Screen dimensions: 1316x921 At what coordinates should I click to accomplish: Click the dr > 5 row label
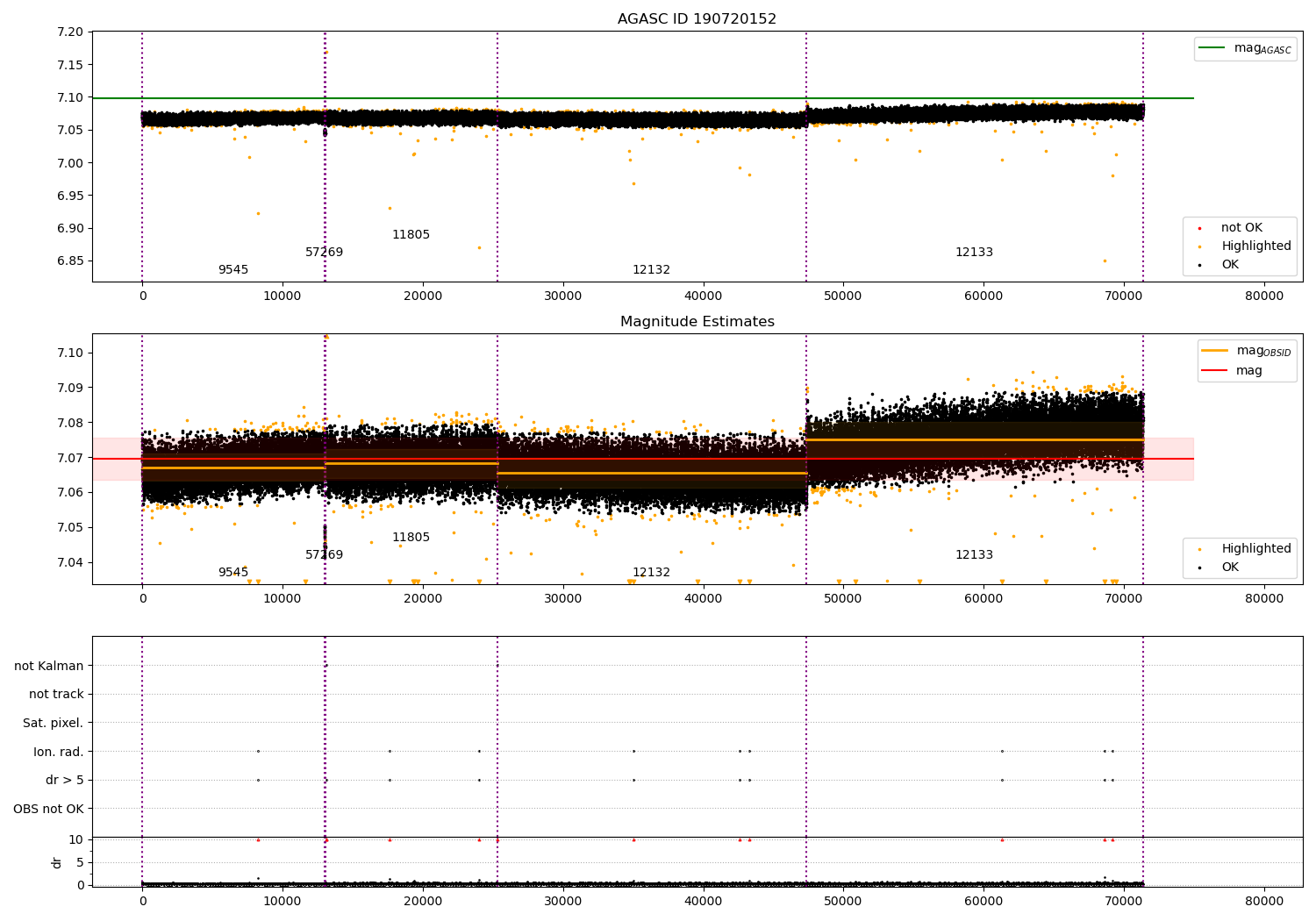(x=65, y=780)
